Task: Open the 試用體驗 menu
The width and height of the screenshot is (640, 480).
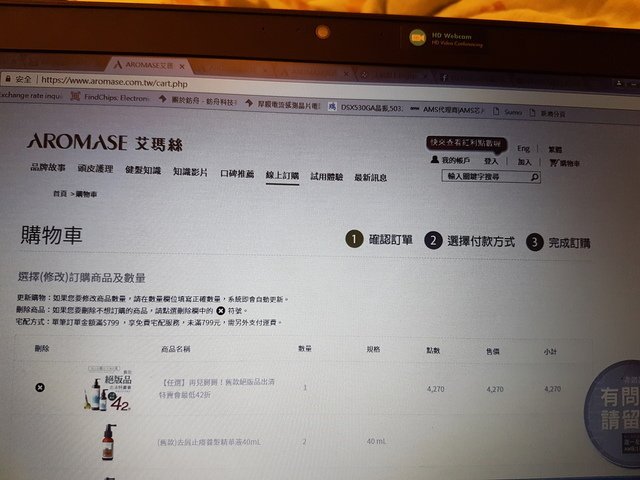Action: pos(327,176)
